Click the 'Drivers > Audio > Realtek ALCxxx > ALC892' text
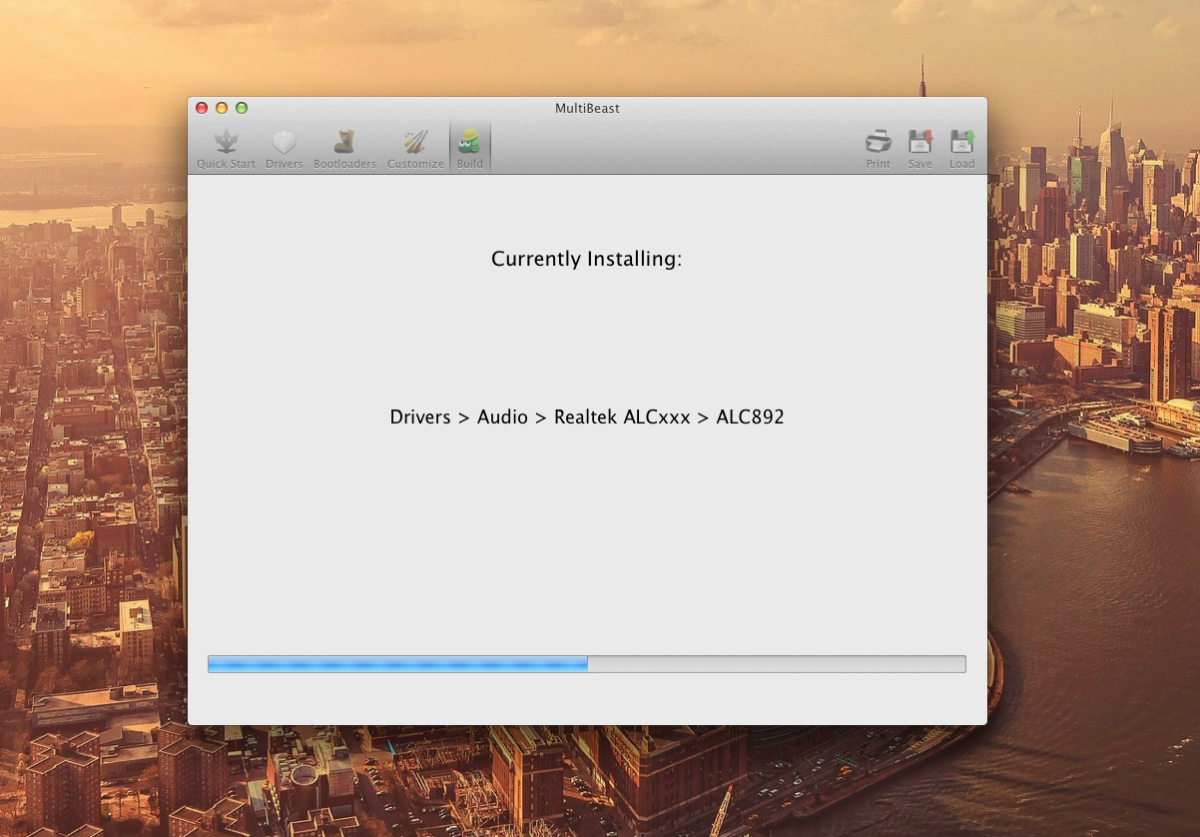This screenshot has height=837, width=1200. click(x=587, y=417)
